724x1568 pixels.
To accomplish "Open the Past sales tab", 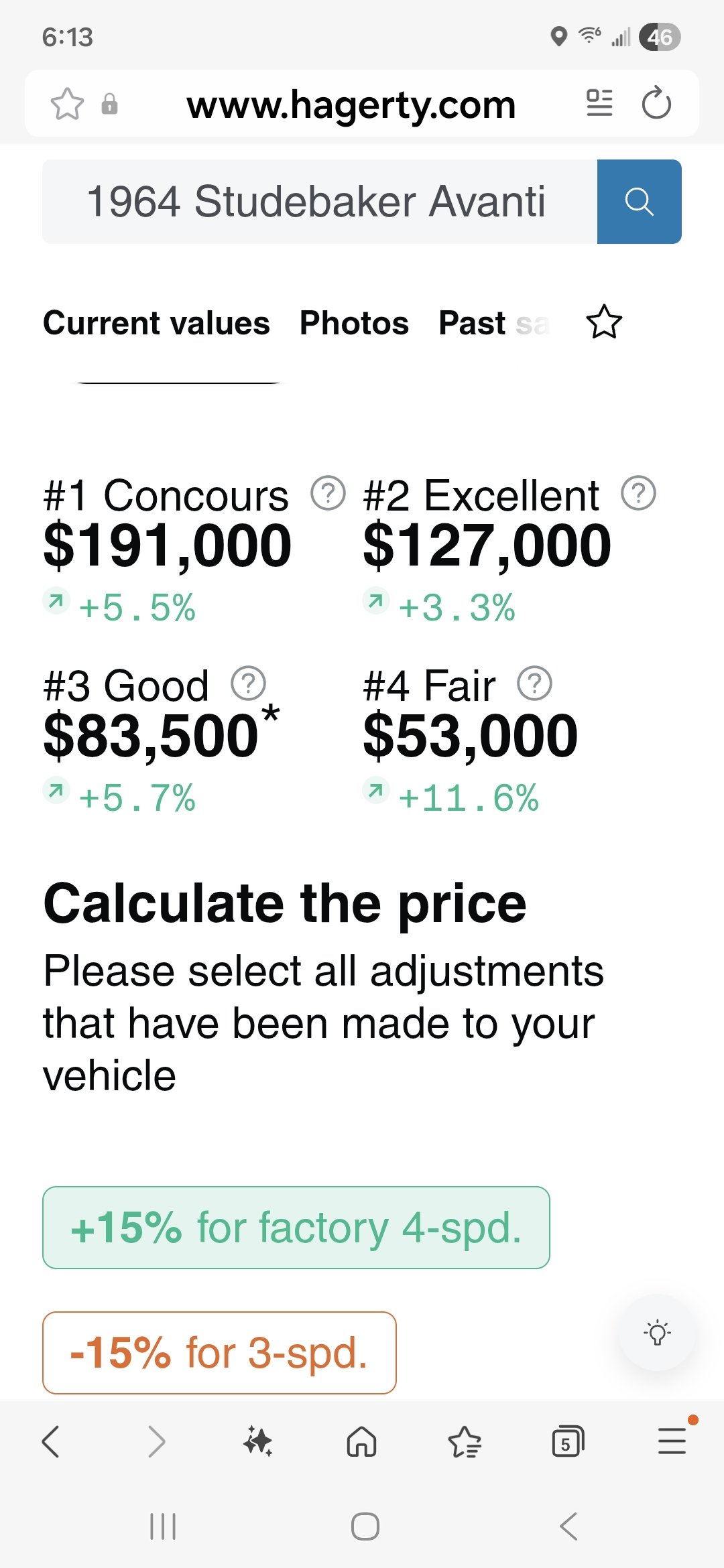I will point(493,323).
